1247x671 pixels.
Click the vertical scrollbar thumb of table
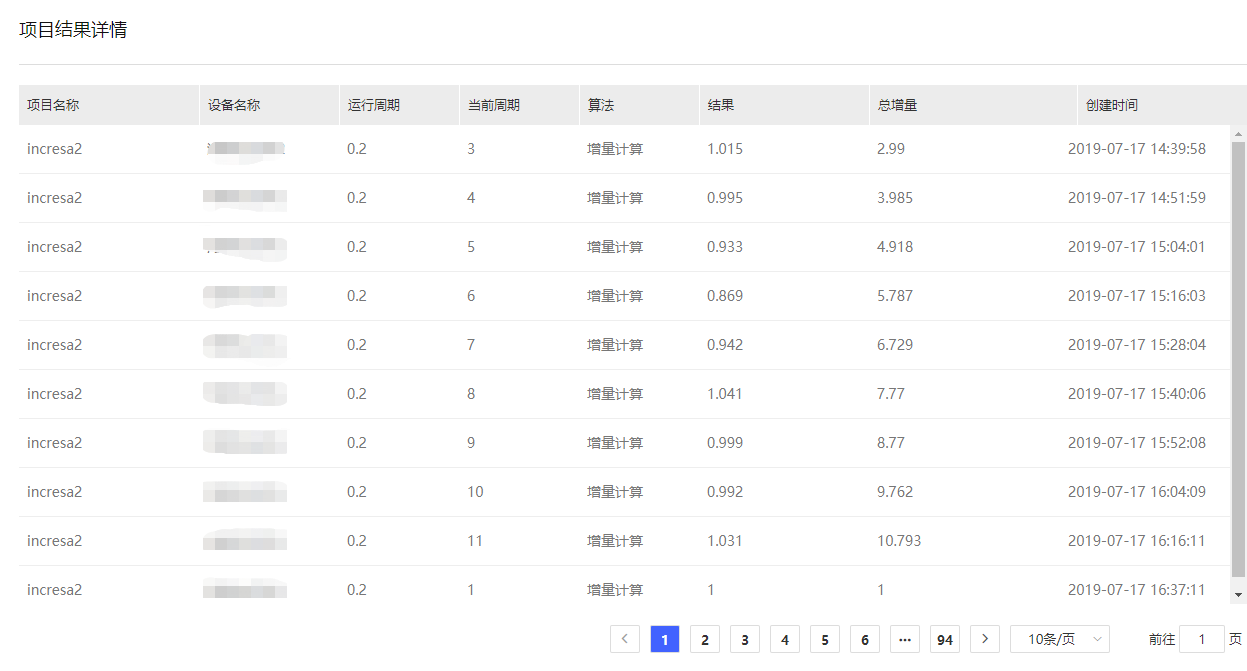click(1238, 360)
